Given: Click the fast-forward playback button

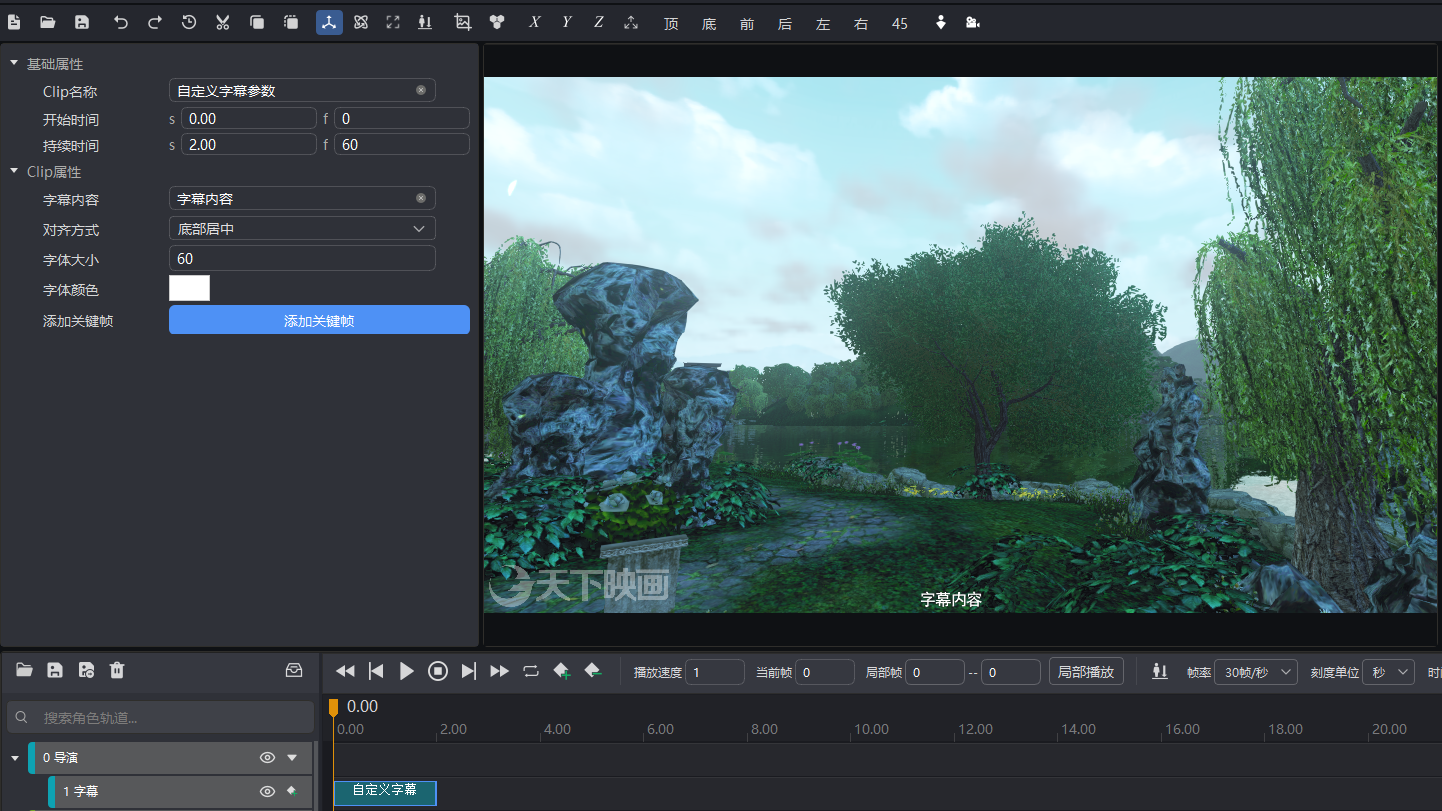Looking at the screenshot, I should pos(500,671).
